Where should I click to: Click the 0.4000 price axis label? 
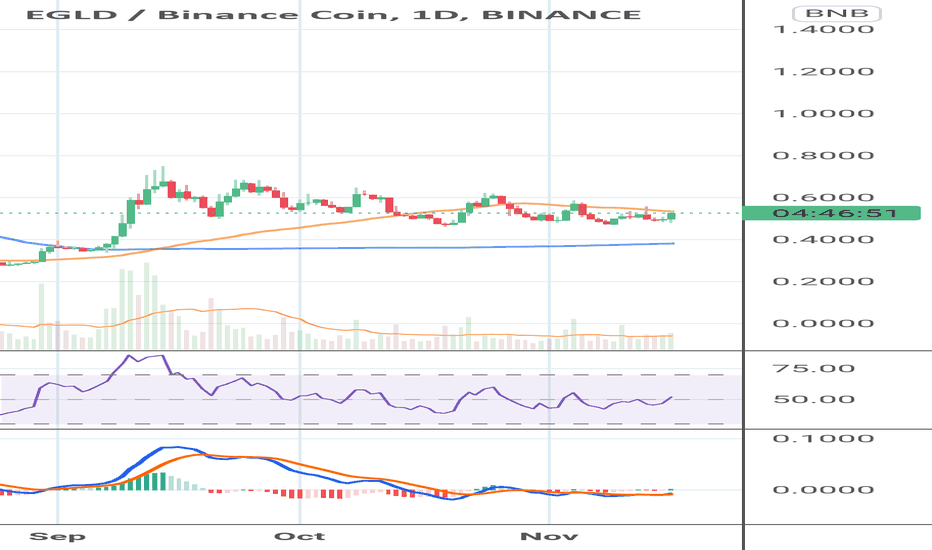823,240
